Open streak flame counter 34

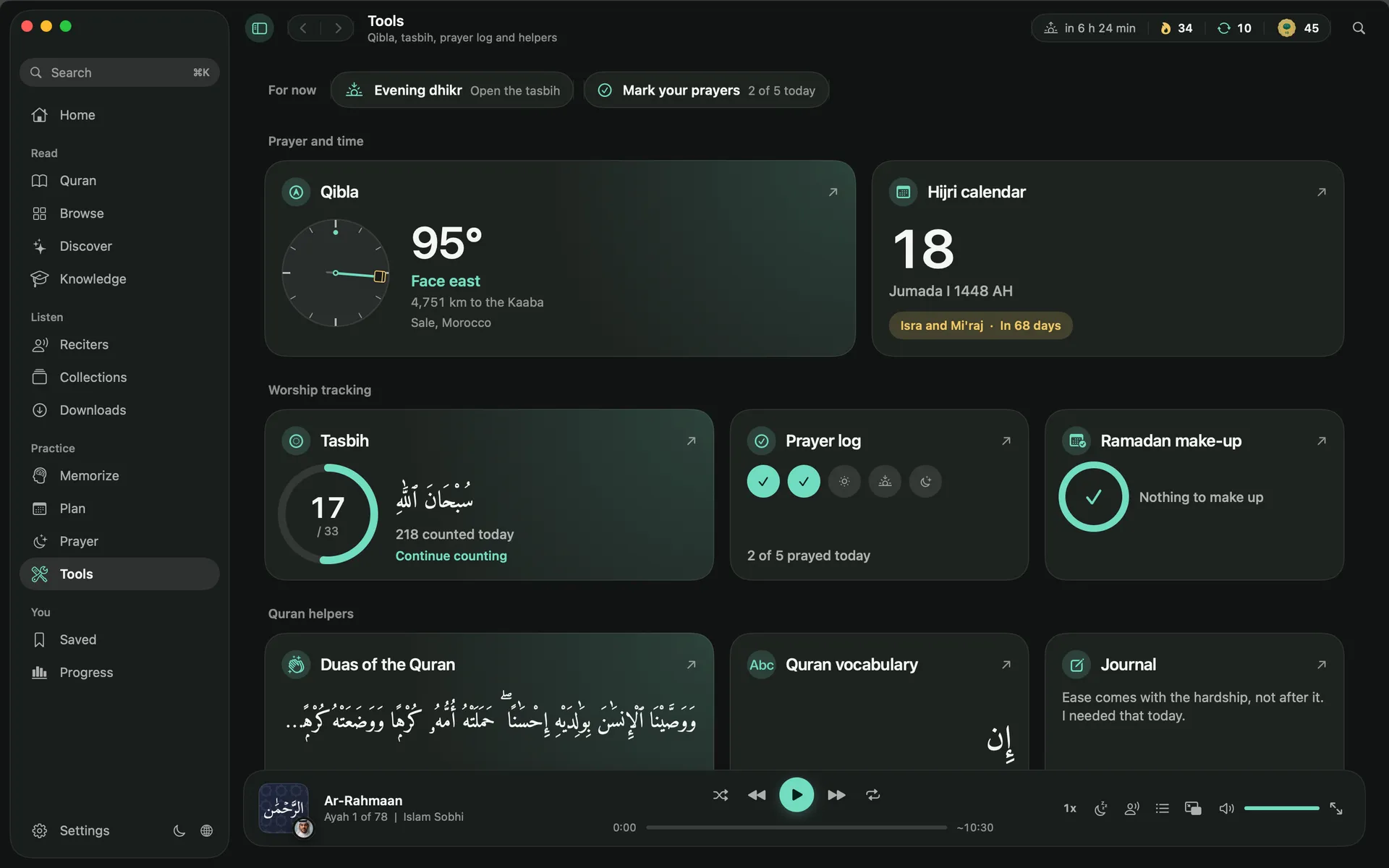click(x=1177, y=28)
